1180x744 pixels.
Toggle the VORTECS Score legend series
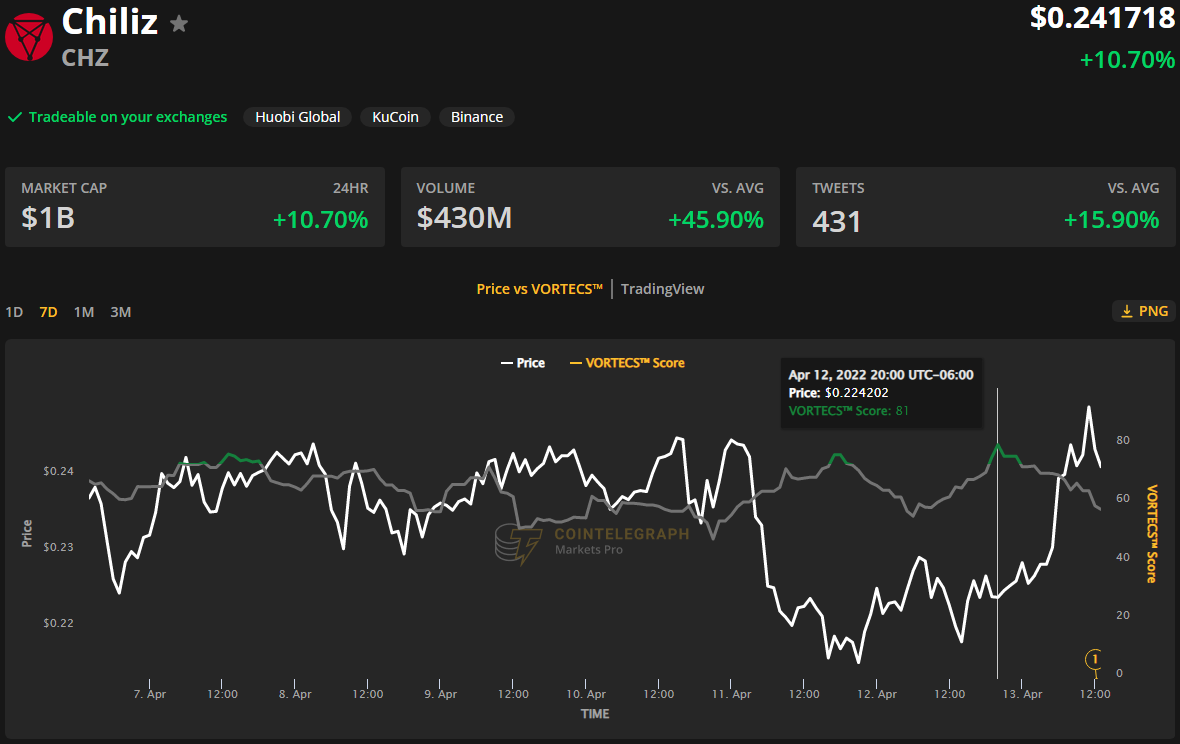(x=627, y=363)
